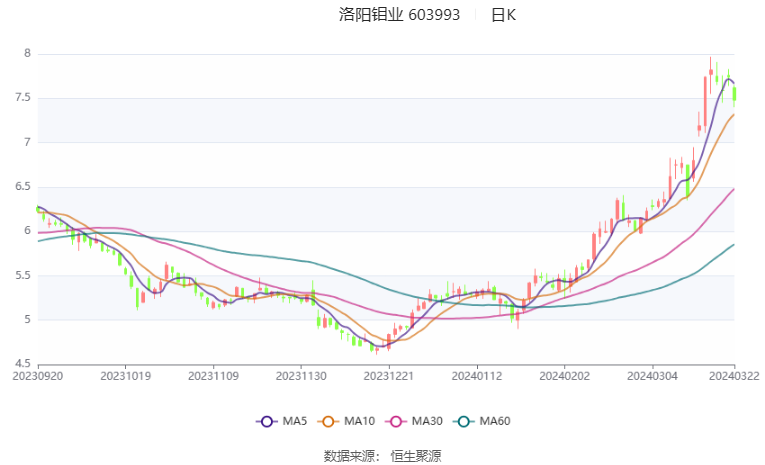Click the y-axis value 7
This screenshot has width=765, height=465.
(x=27, y=142)
